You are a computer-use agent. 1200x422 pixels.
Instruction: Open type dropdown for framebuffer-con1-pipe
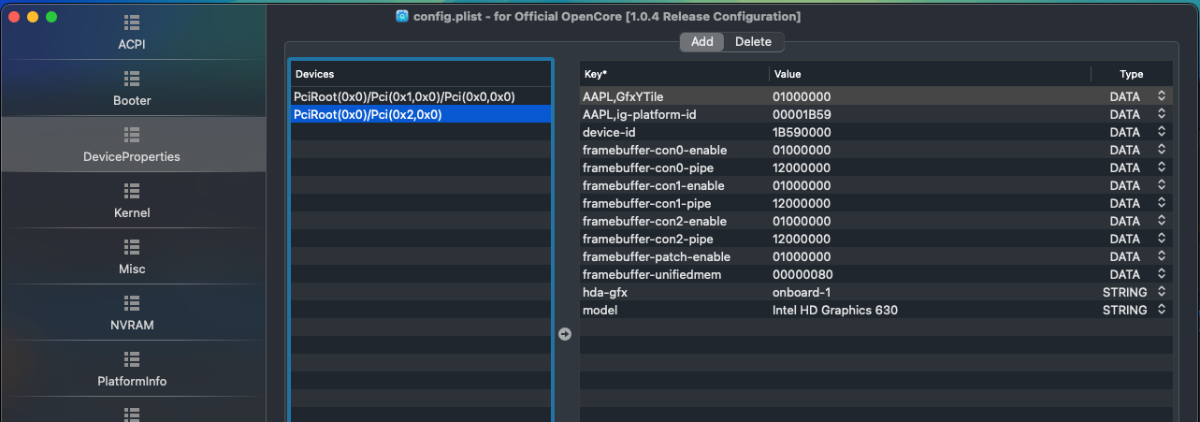1161,203
